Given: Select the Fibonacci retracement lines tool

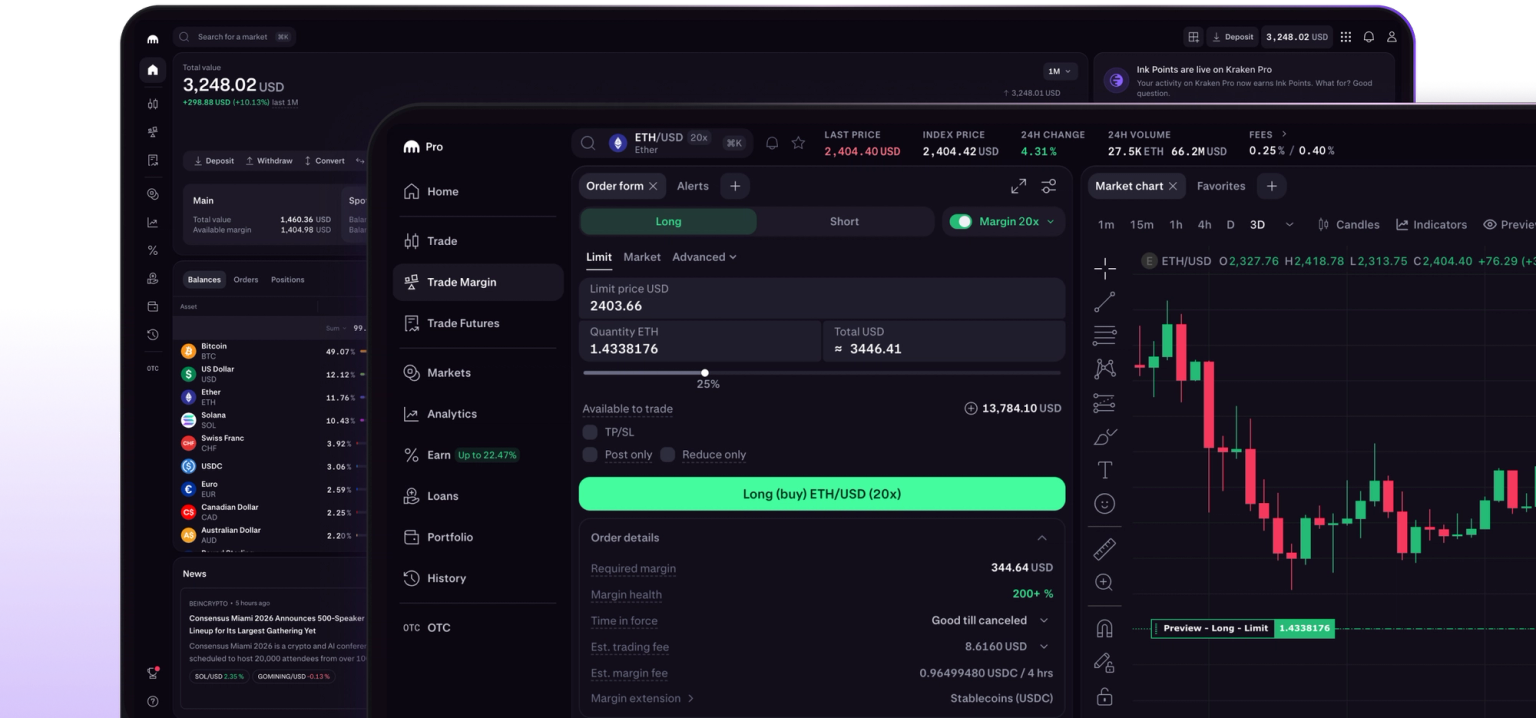Looking at the screenshot, I should coord(1105,335).
